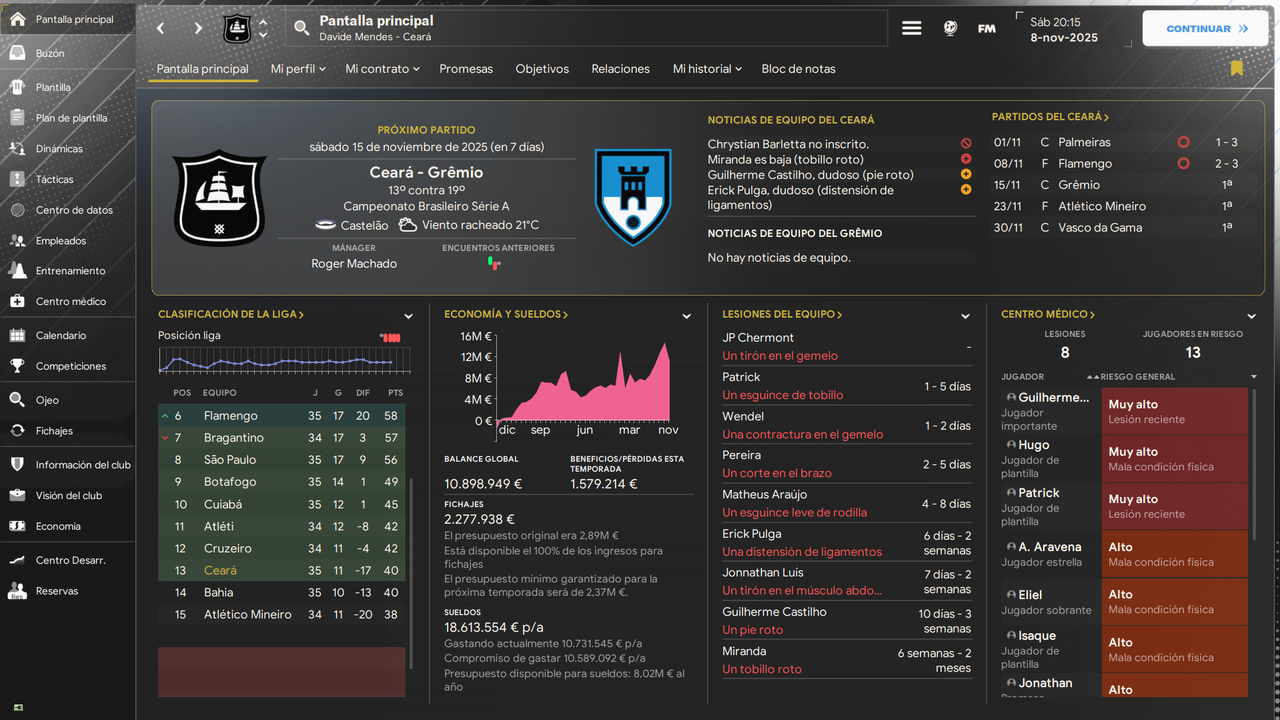This screenshot has height=720, width=1280.
Task: Click the world globe icon in top bar
Action: coord(950,28)
